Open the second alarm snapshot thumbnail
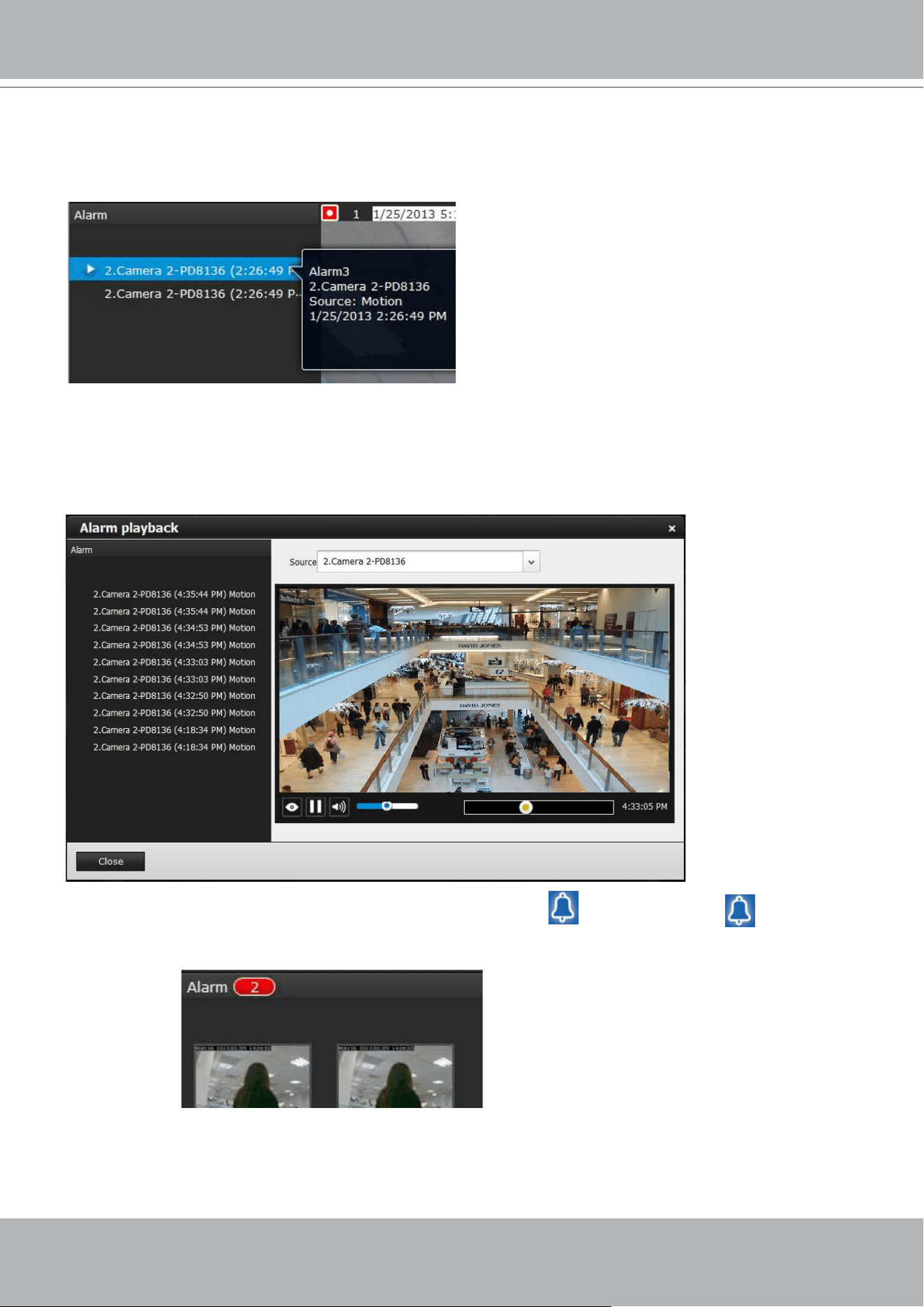The image size is (924, 1307). 396,1076
